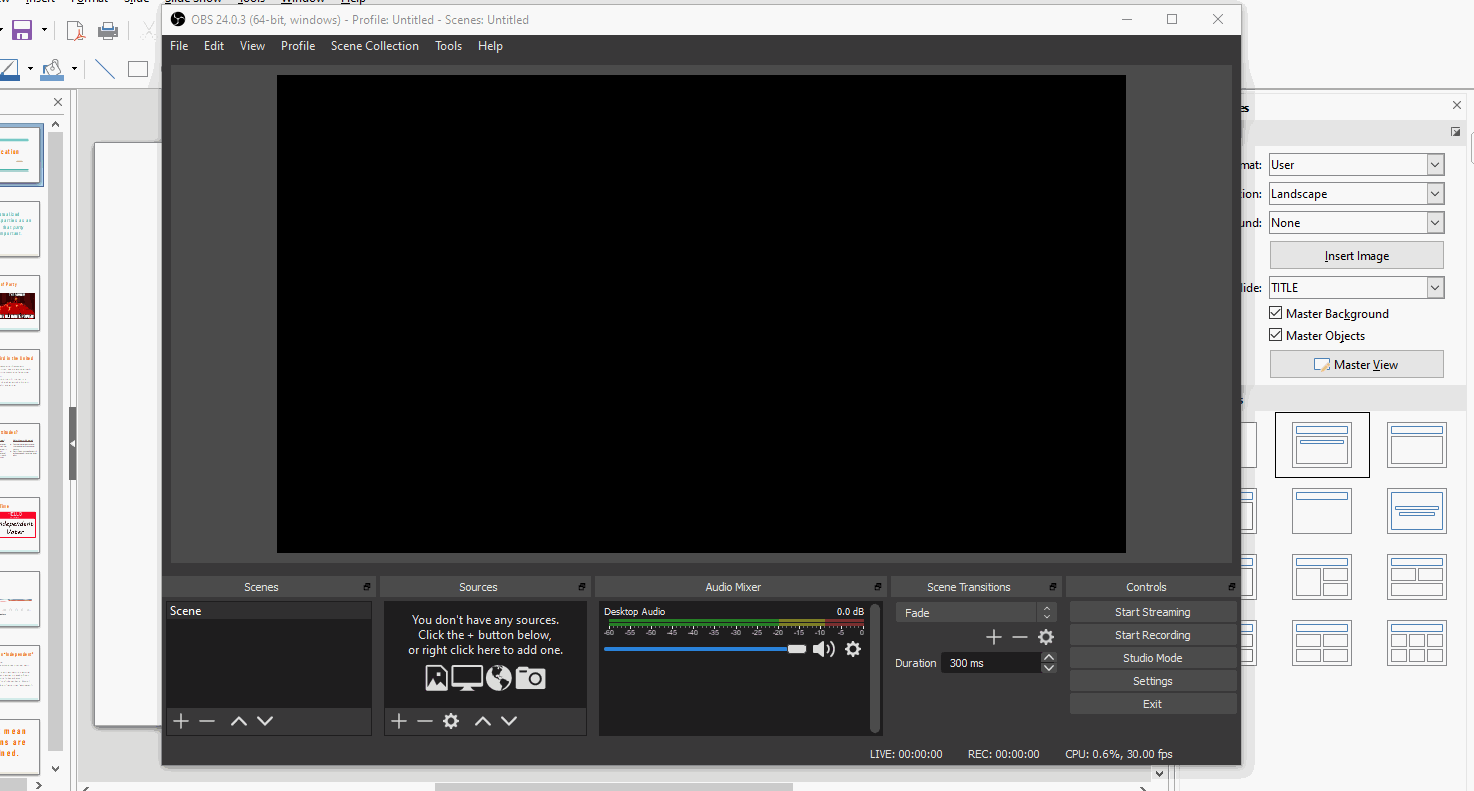Toggle the Master Background checkbox
This screenshot has width=1474, height=791.
pos(1276,313)
